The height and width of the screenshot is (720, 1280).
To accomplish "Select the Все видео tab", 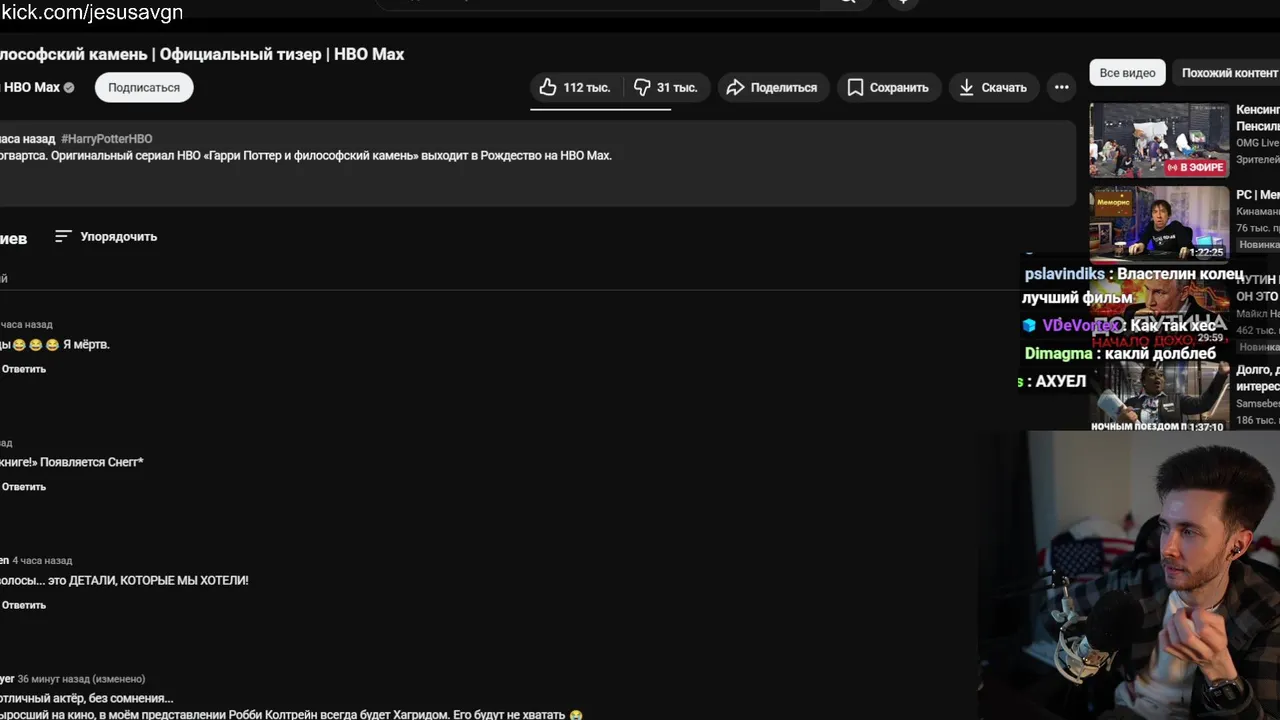I will 1127,73.
